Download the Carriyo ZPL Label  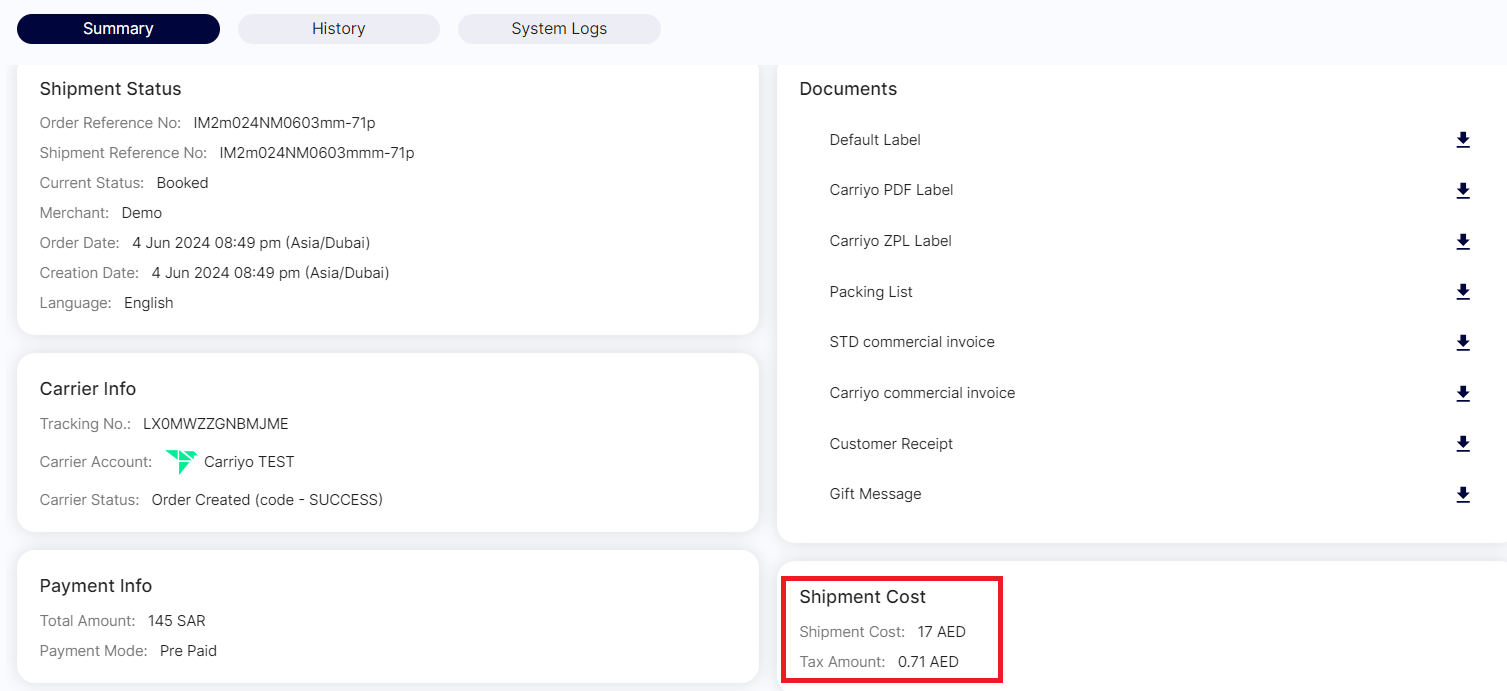click(x=1462, y=241)
